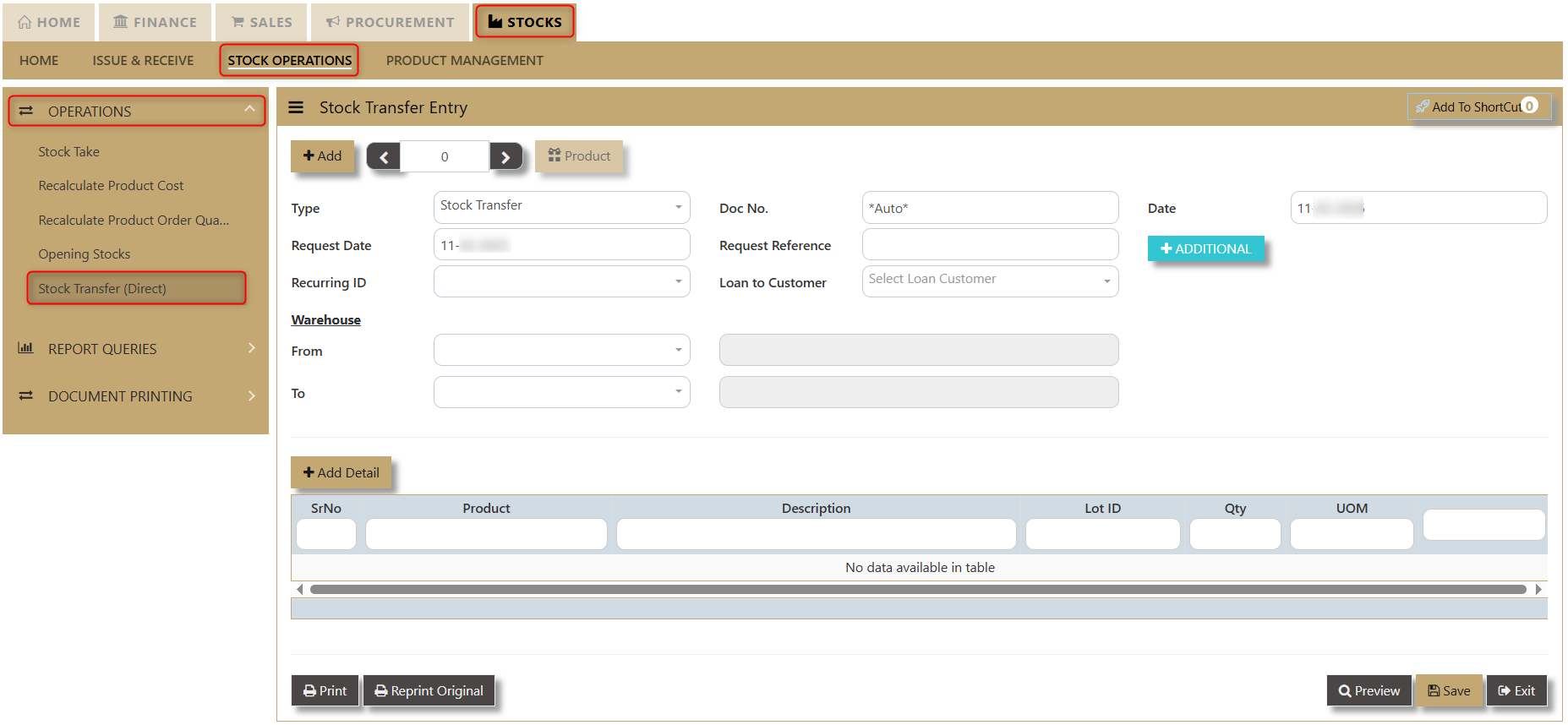Open Recalculate Product Order Quantity item
This screenshot has width=1568, height=725.
point(134,221)
